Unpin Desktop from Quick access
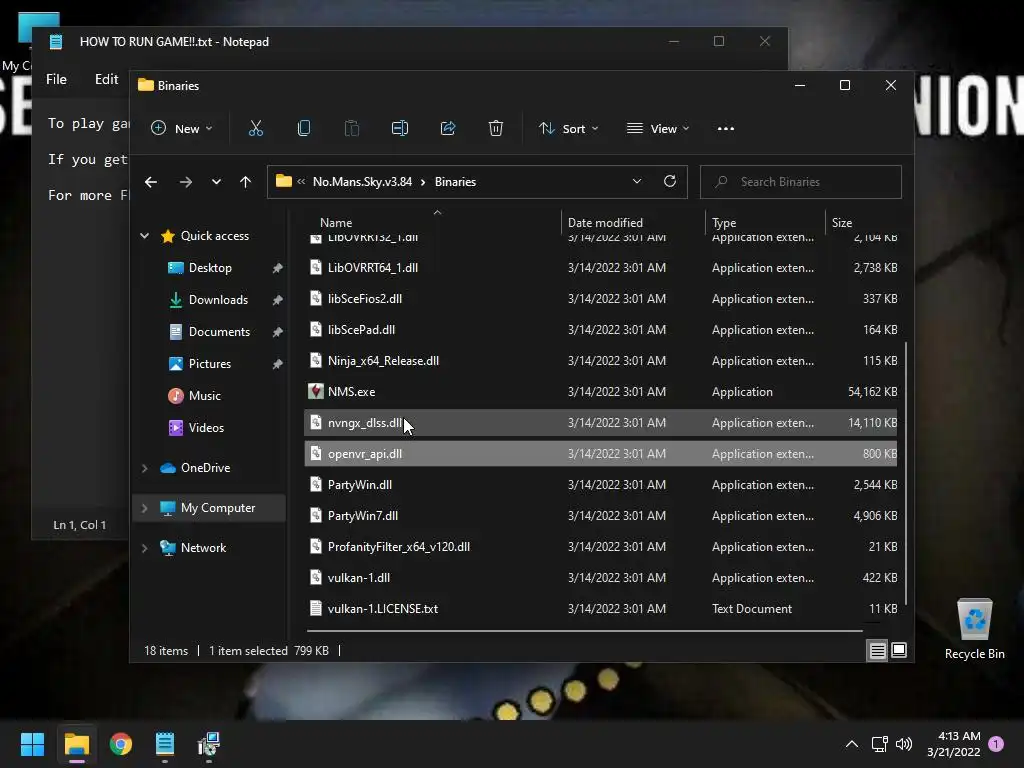The height and width of the screenshot is (768, 1024). coord(277,268)
